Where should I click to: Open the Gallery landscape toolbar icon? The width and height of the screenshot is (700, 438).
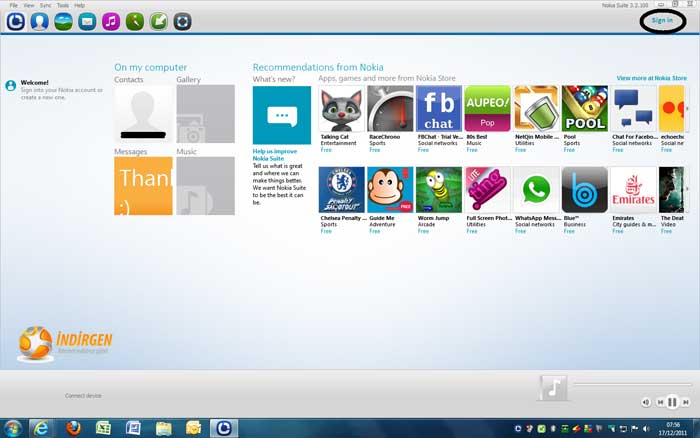coord(63,21)
